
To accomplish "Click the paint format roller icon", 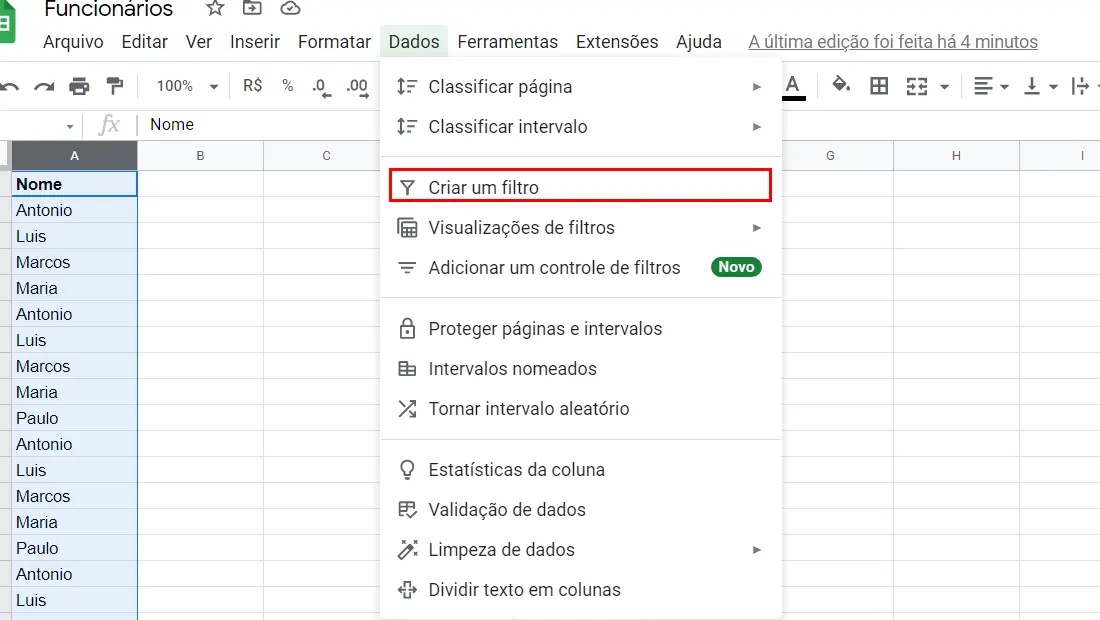I will [114, 86].
